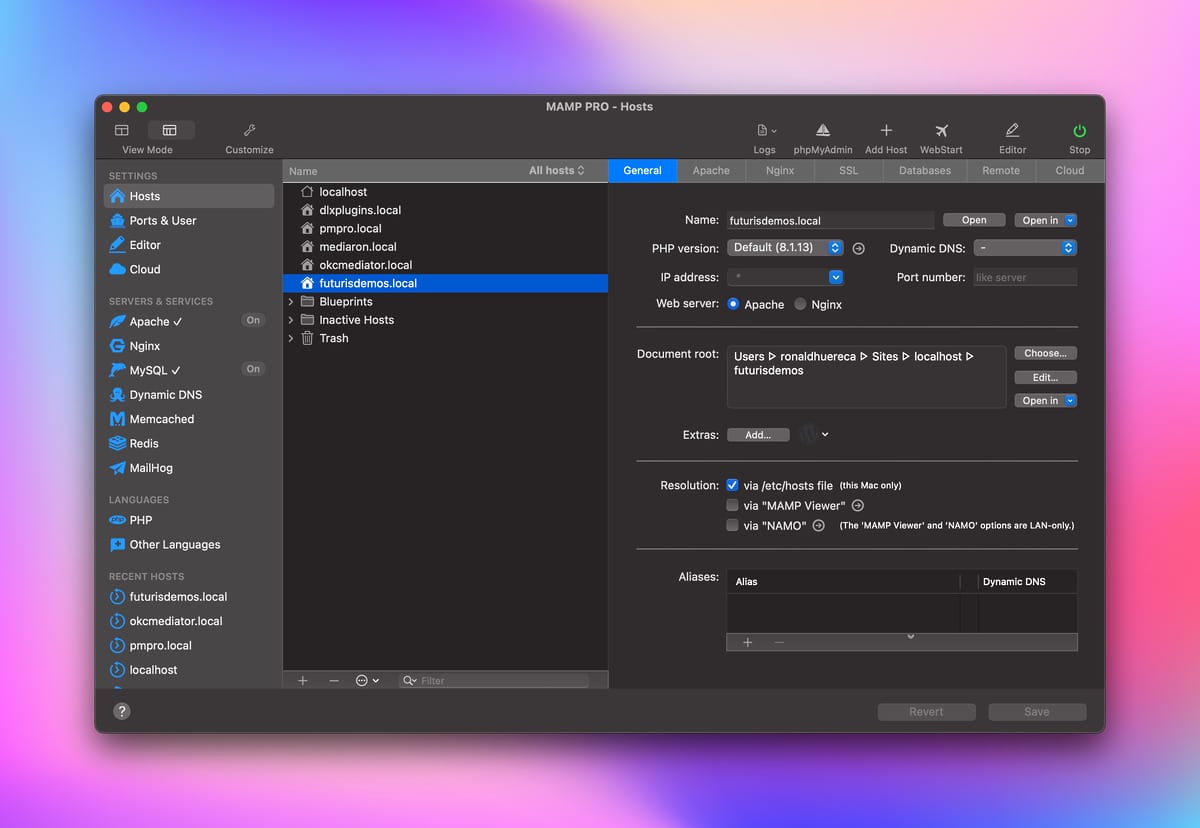Switch to the first View Mode icon
This screenshot has width=1200, height=828.
tap(122, 130)
